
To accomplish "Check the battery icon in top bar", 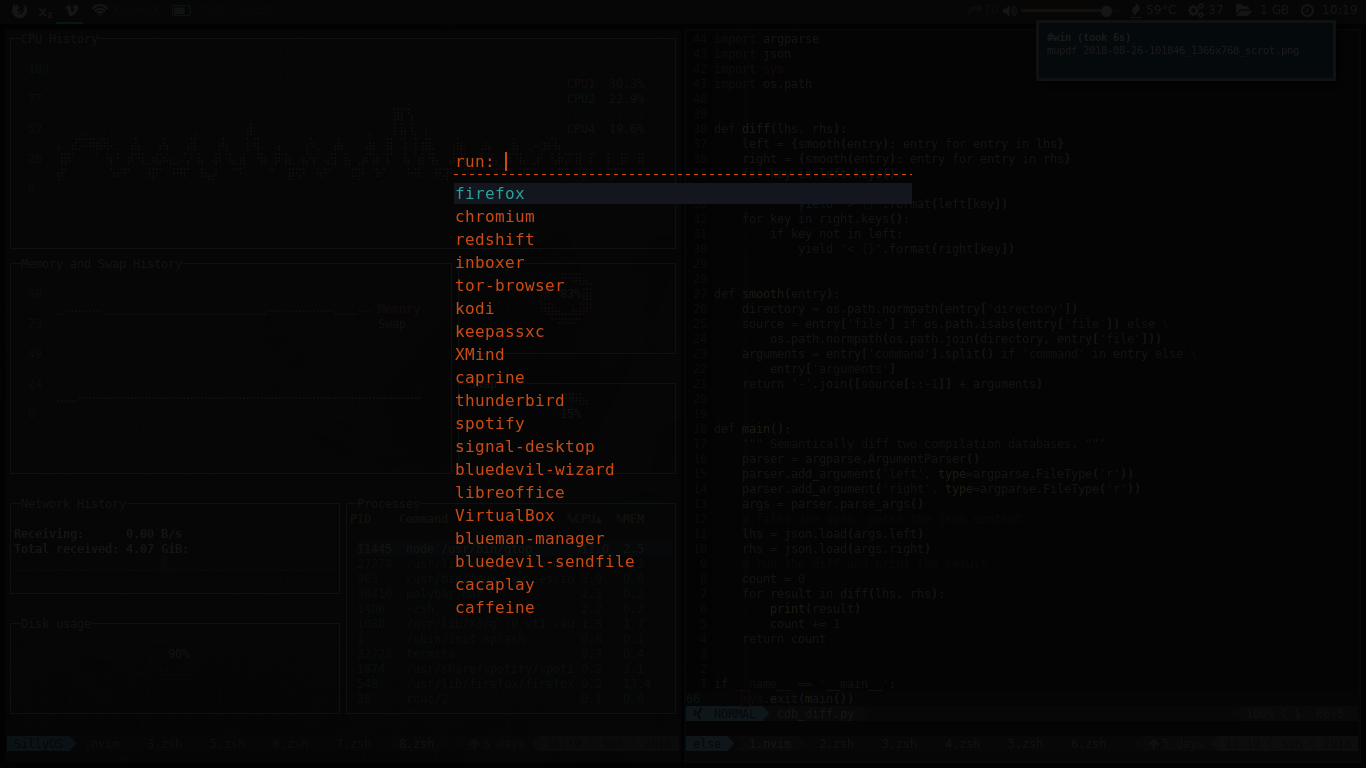I will tap(180, 11).
